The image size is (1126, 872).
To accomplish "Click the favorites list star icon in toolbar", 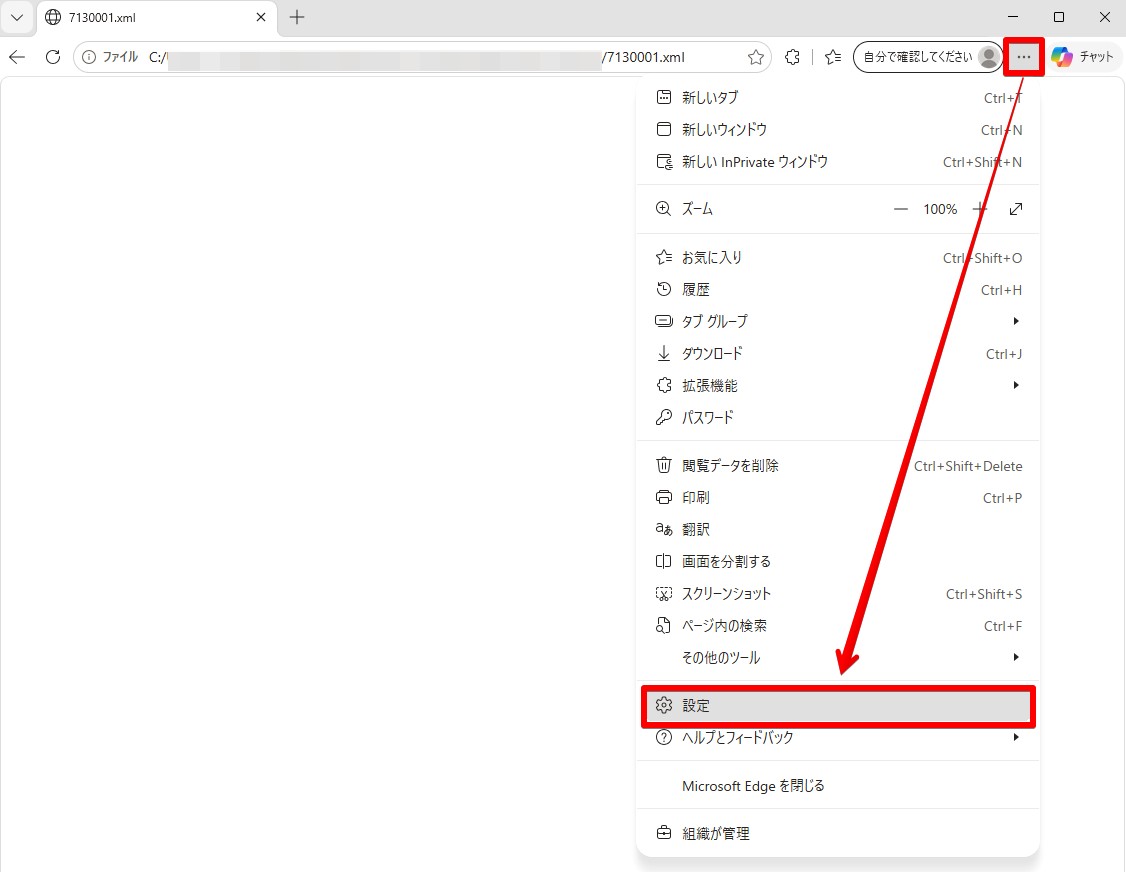I will coord(833,57).
